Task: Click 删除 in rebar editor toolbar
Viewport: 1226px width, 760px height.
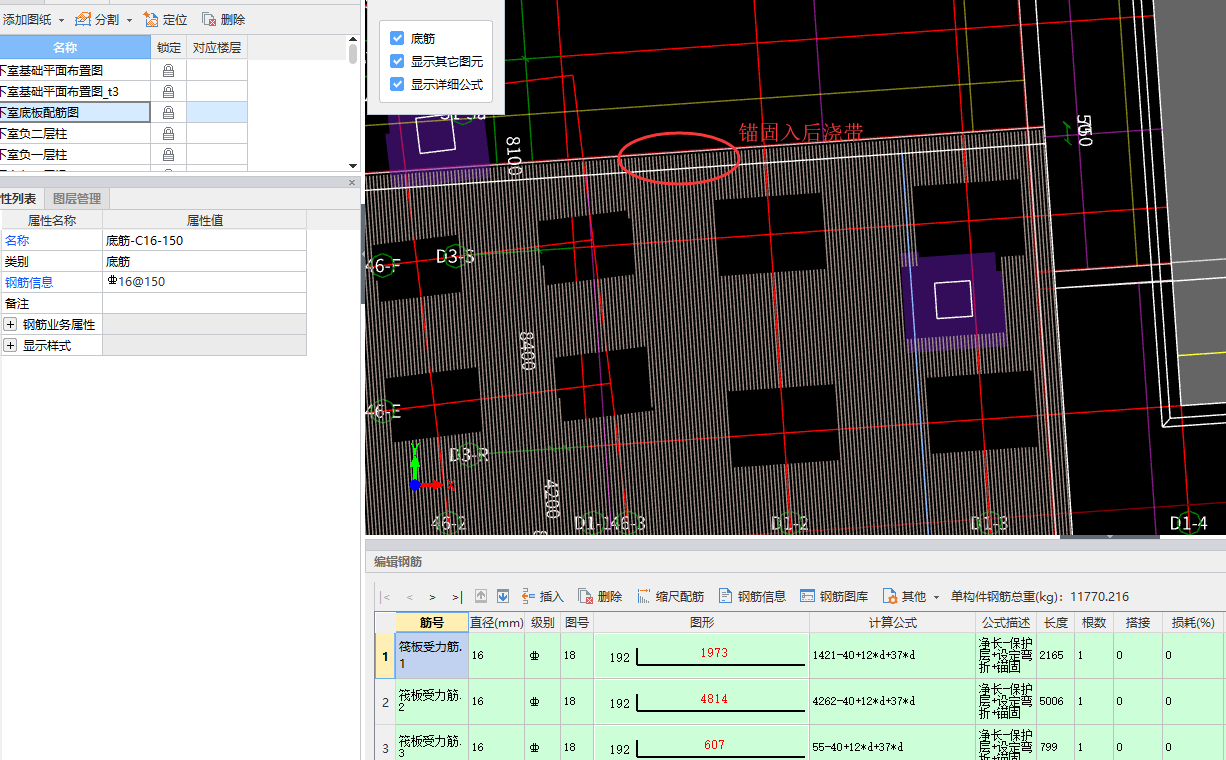Action: point(600,596)
